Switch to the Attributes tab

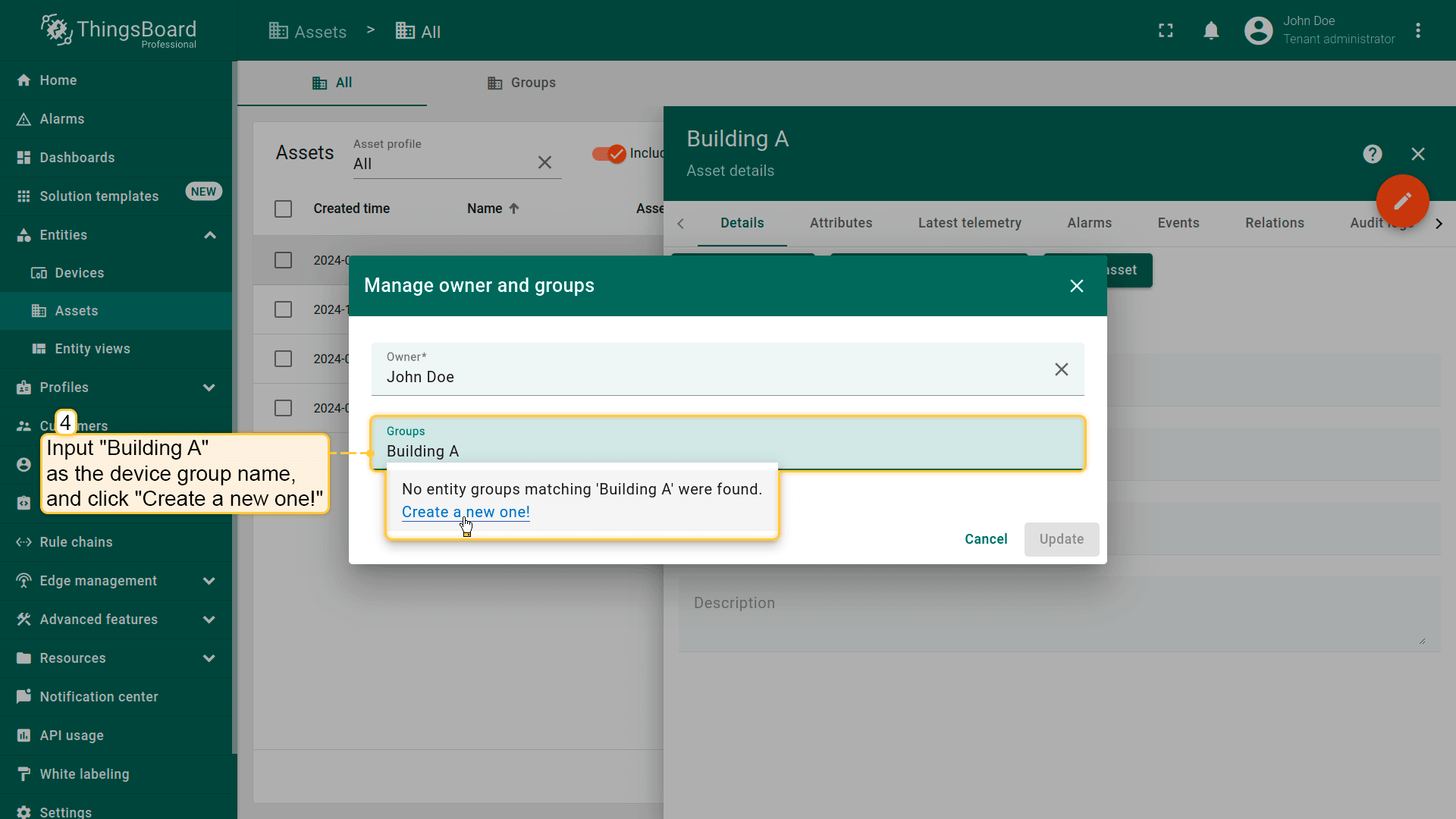[840, 223]
